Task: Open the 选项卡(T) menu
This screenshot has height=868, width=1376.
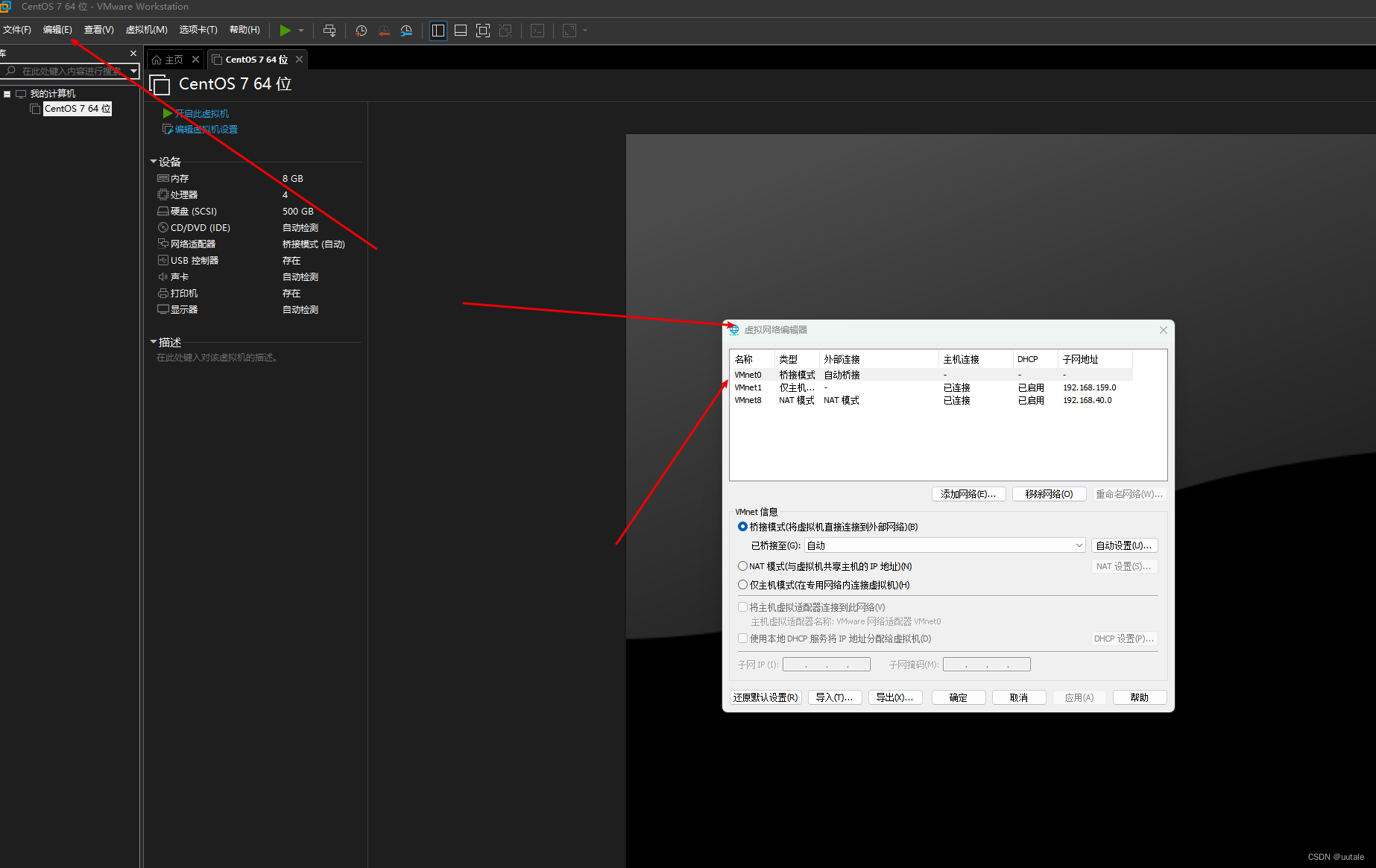Action: (198, 30)
